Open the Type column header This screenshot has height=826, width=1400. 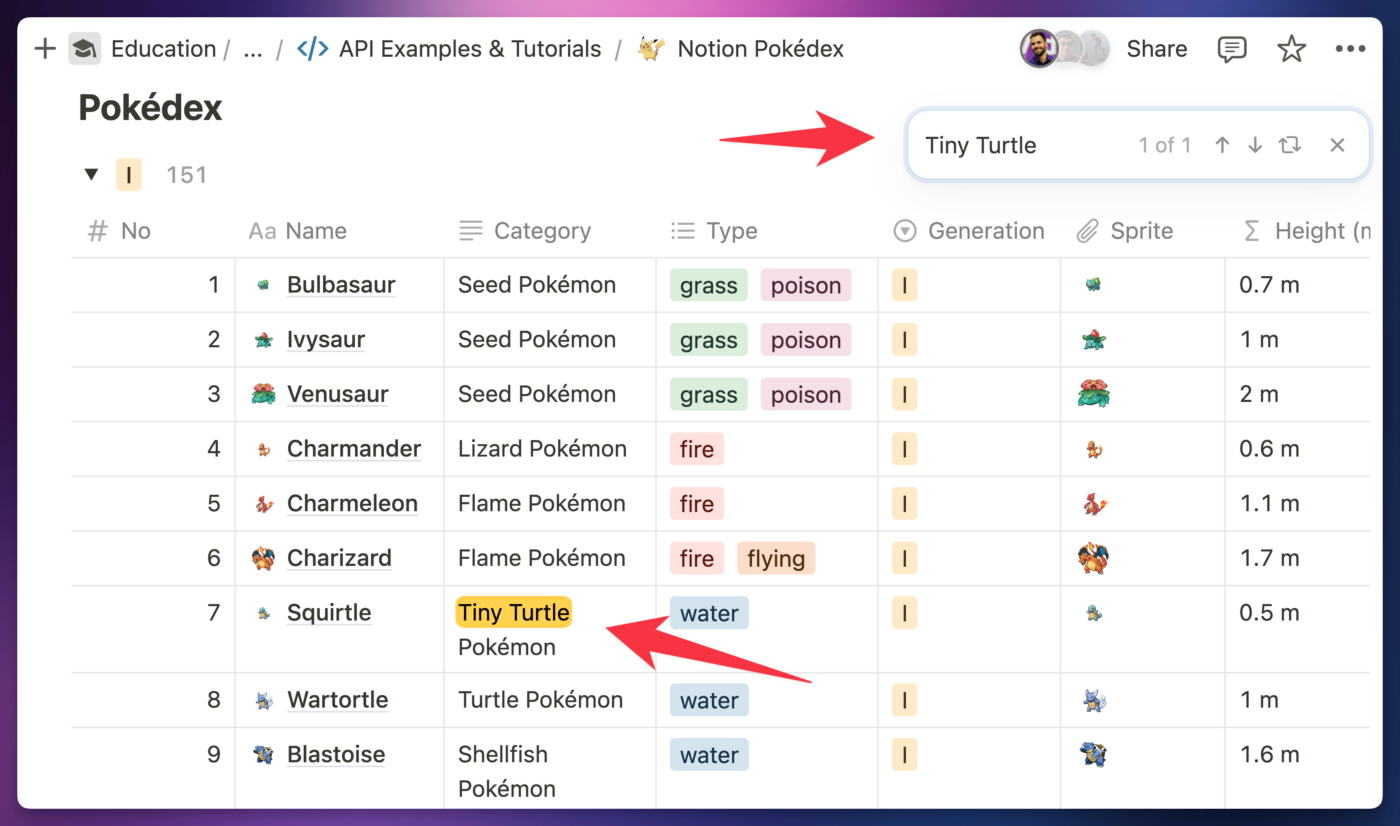pyautogui.click(x=715, y=231)
